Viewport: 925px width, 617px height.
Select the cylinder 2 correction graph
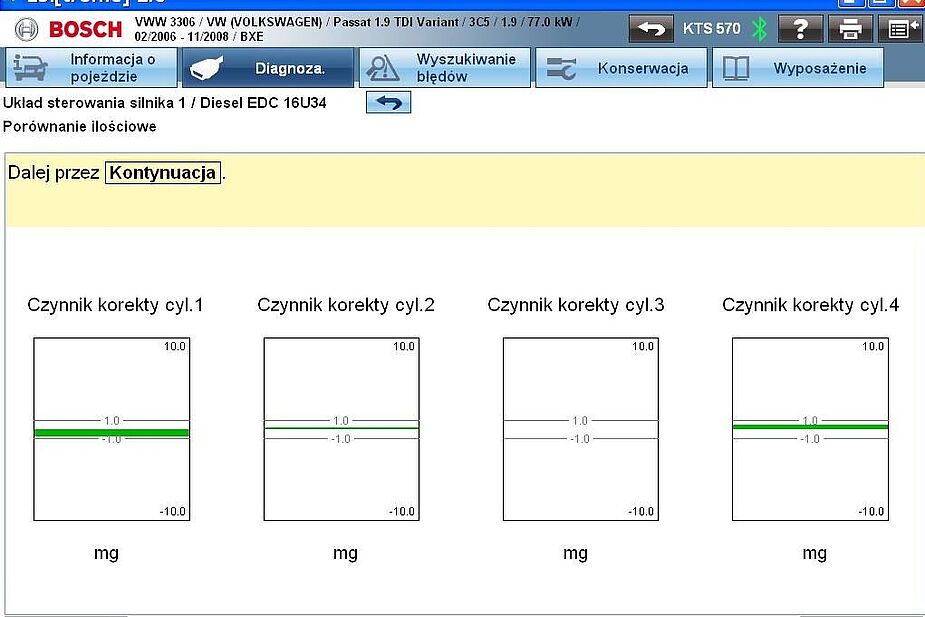pyautogui.click(x=341, y=429)
